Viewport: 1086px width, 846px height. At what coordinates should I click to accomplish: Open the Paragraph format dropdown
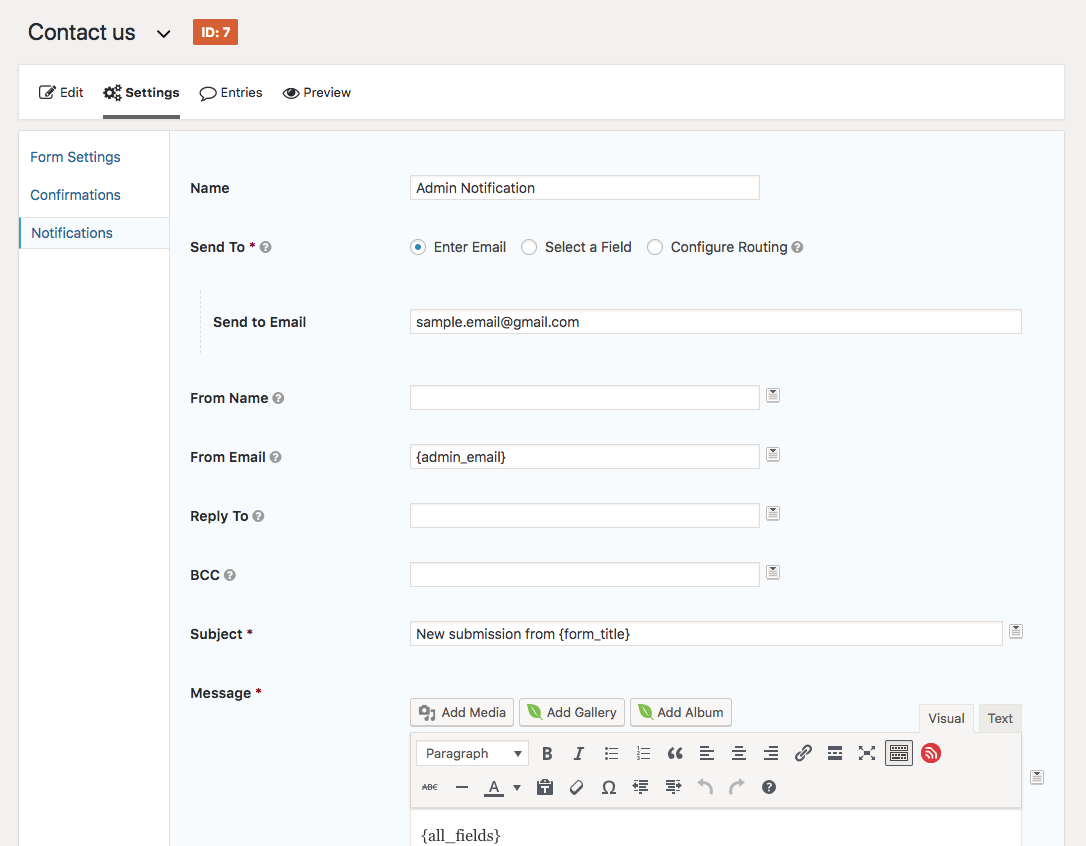point(473,754)
